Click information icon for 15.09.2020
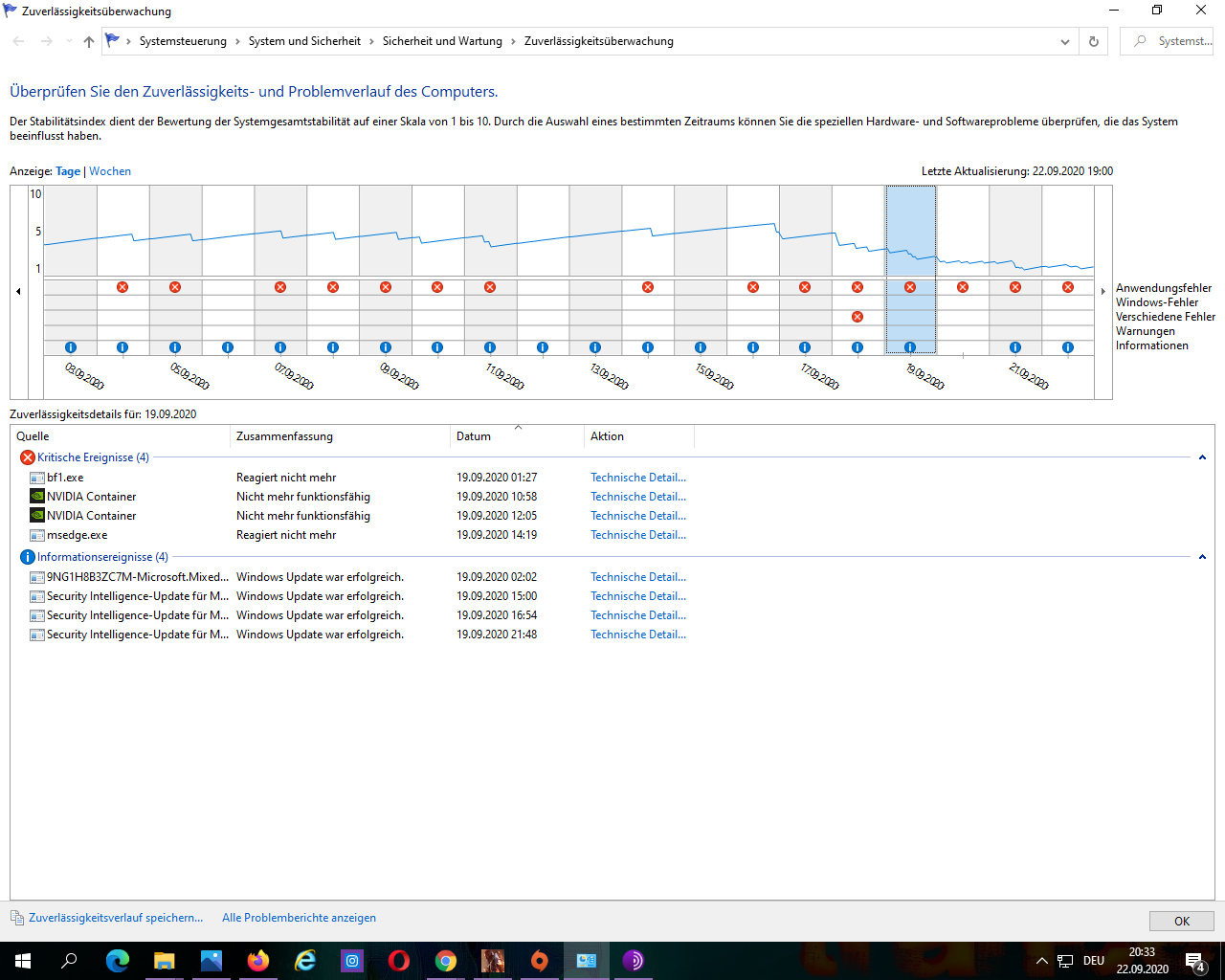The width and height of the screenshot is (1225, 980). pyautogui.click(x=701, y=347)
